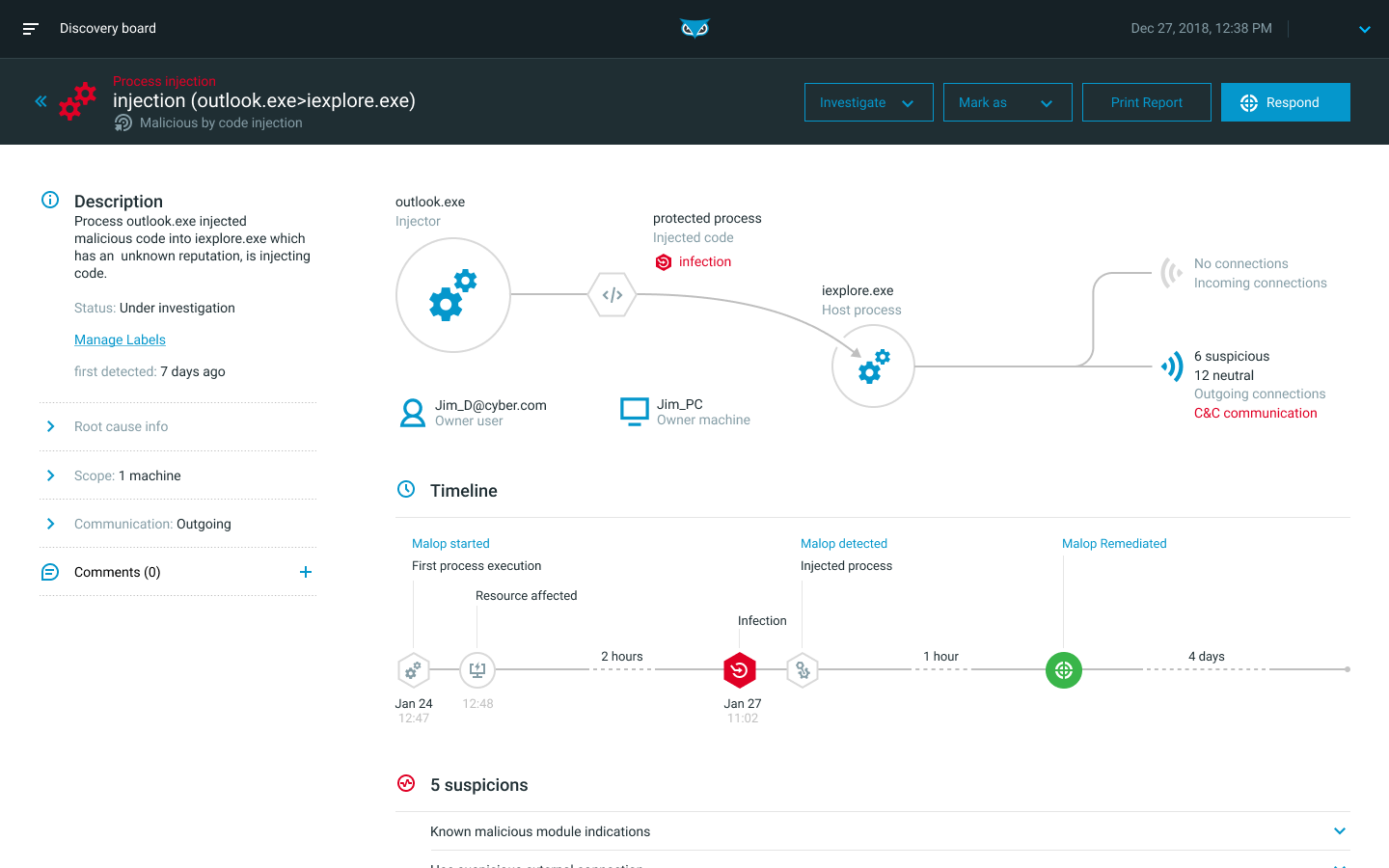This screenshot has height=868, width=1389.
Task: Click the owl logo in header
Action: [x=694, y=29]
